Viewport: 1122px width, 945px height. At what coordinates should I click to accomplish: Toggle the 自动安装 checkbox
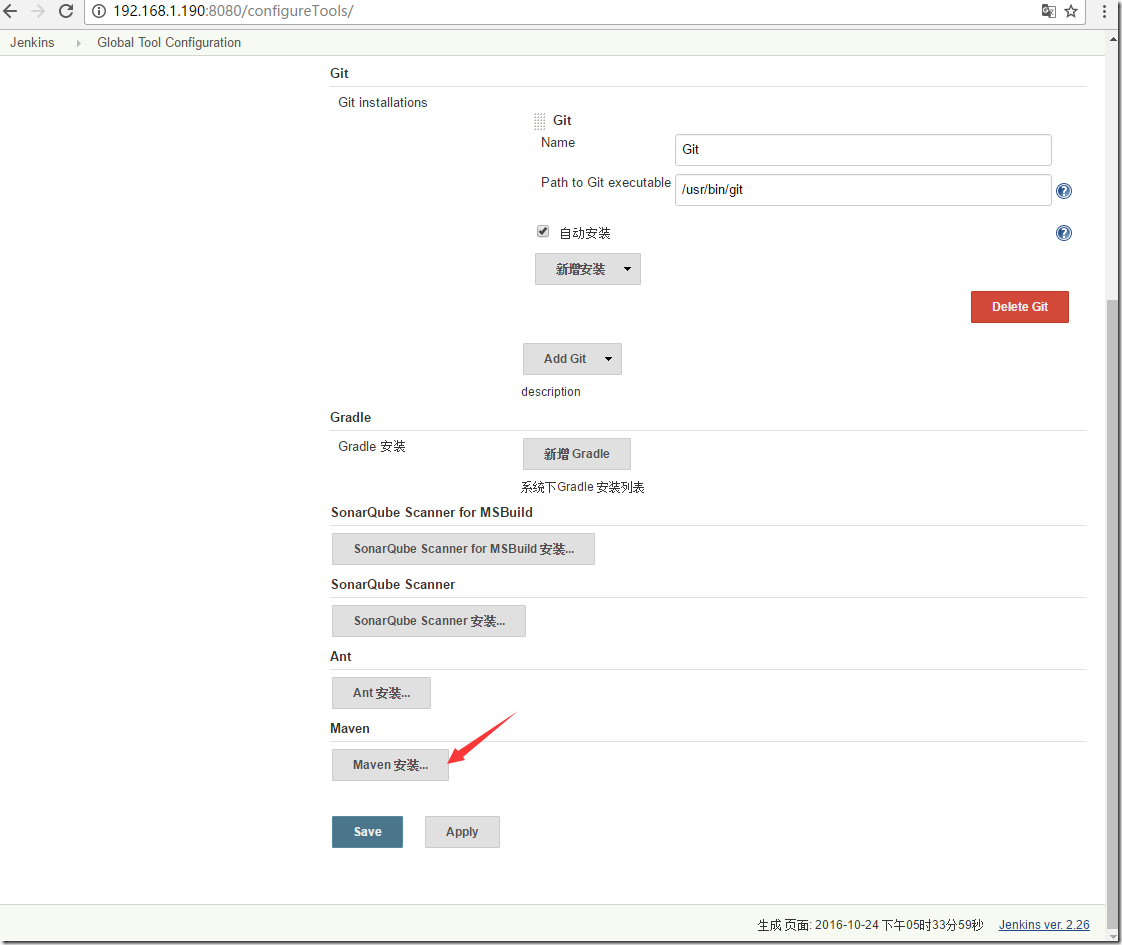(x=543, y=231)
